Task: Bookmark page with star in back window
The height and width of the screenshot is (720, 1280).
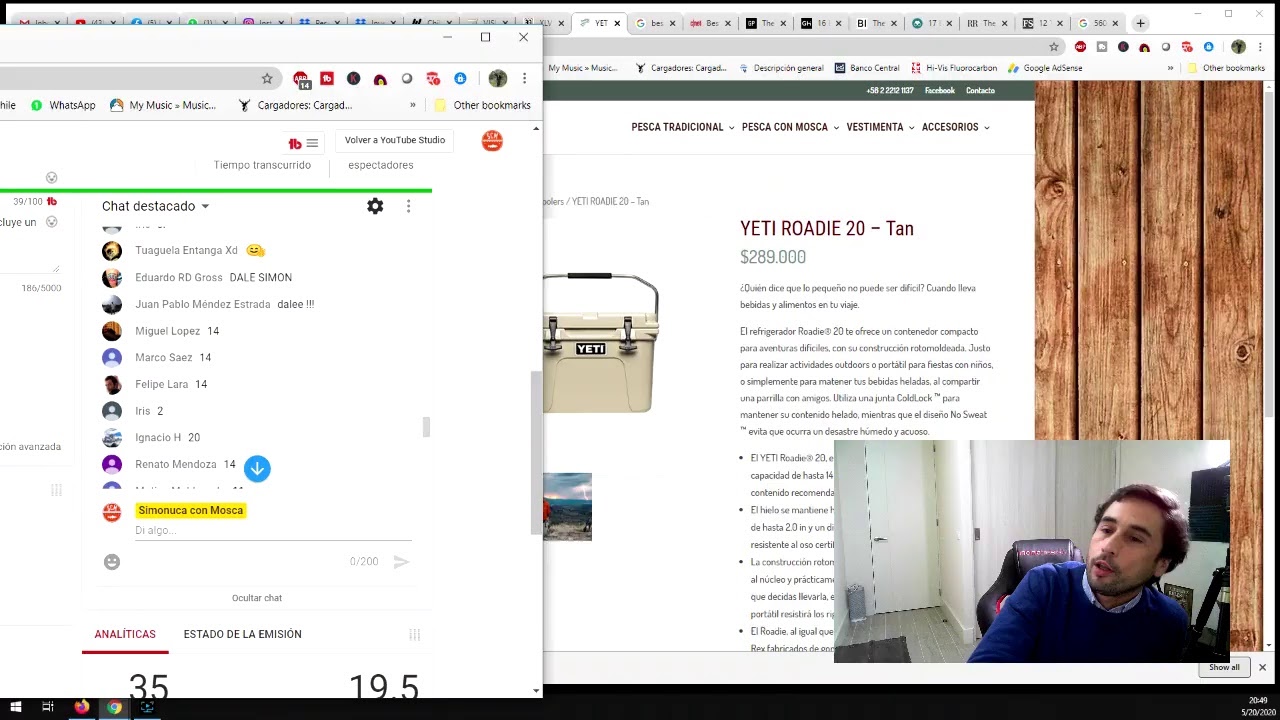Action: point(1053,47)
